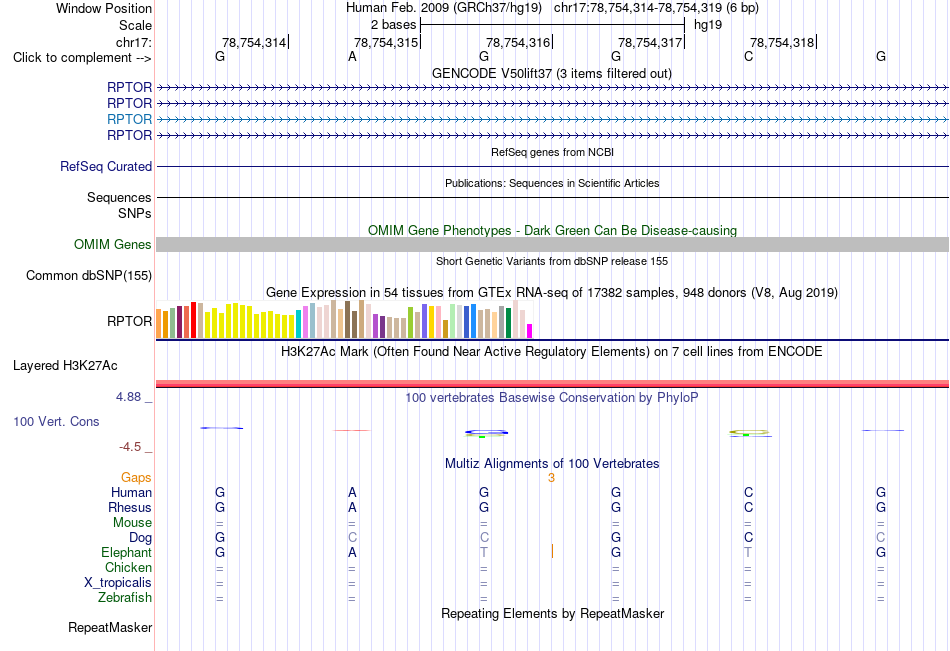Select the Mouse species row label

pyautogui.click(x=132, y=522)
